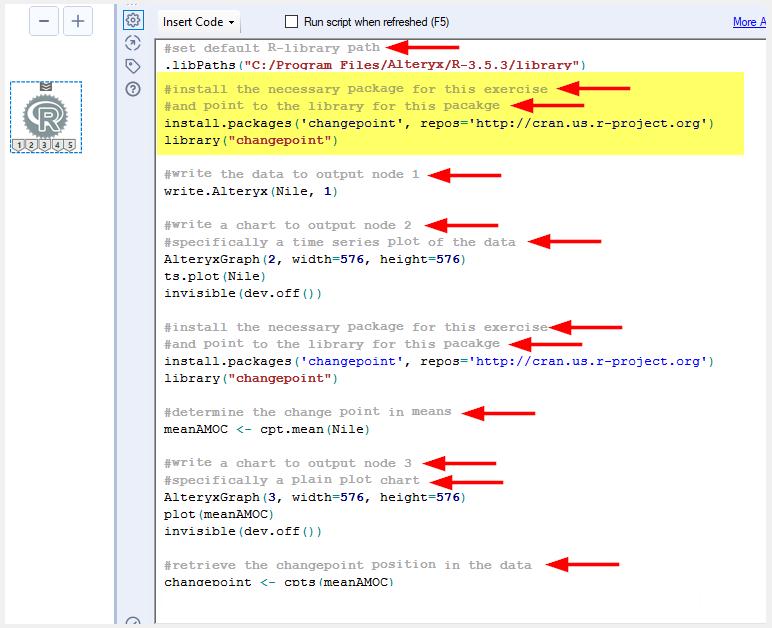This screenshot has height=628, width=772.
Task: Click the input anchor atop R tool
Action: click(x=46, y=87)
